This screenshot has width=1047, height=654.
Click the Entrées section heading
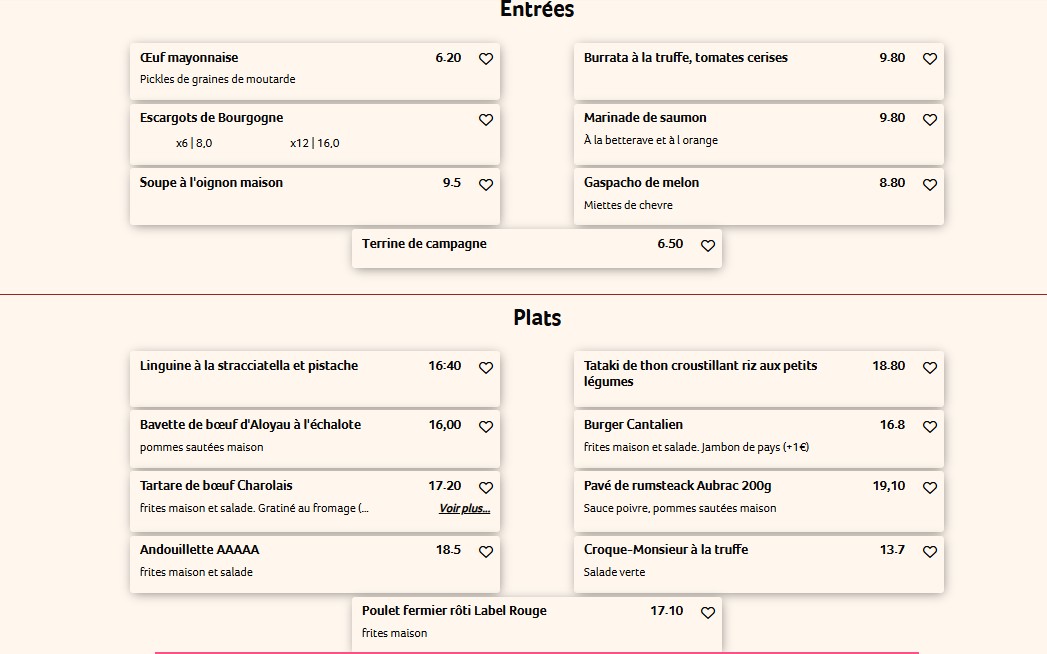[x=537, y=9]
